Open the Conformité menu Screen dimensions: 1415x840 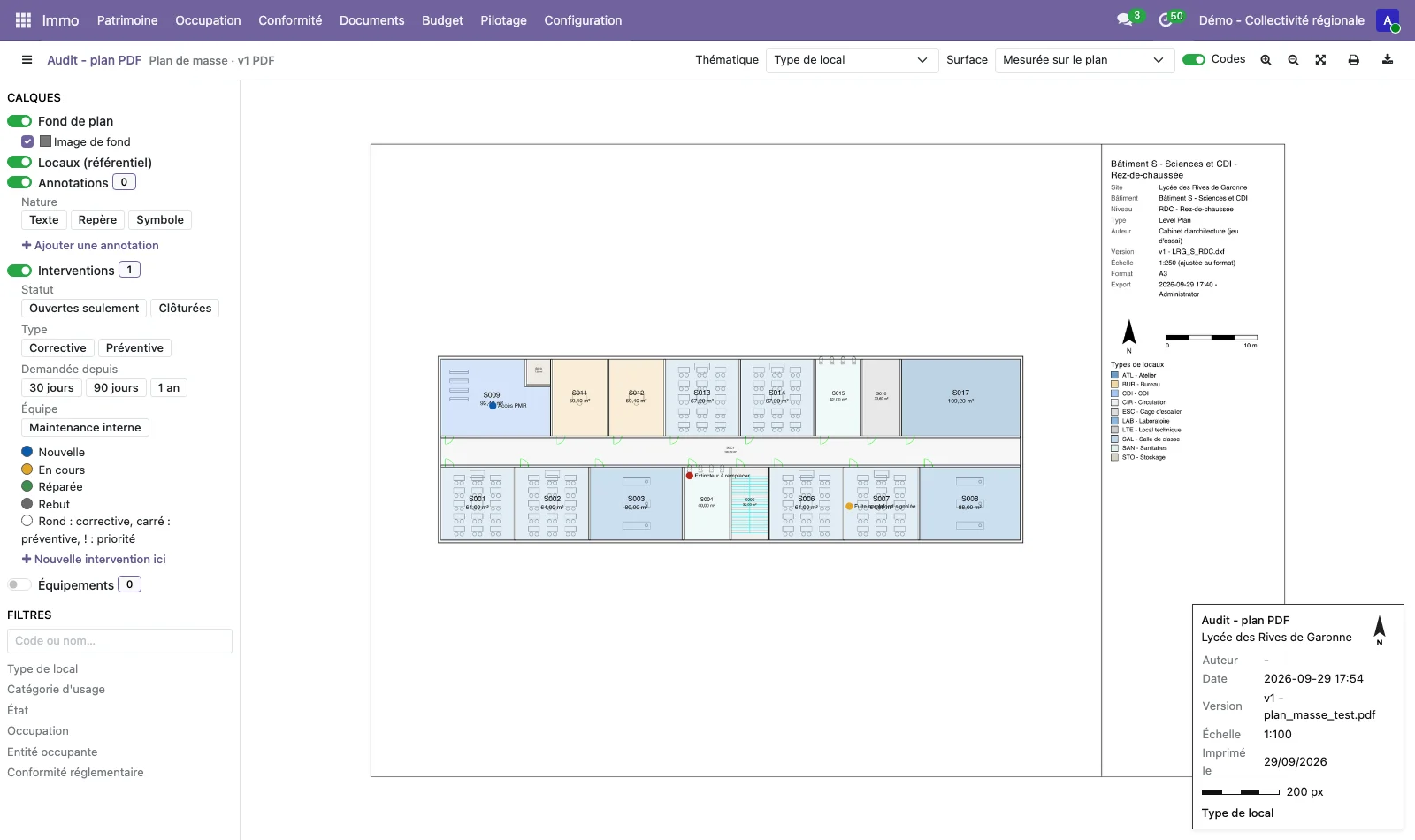click(x=290, y=20)
